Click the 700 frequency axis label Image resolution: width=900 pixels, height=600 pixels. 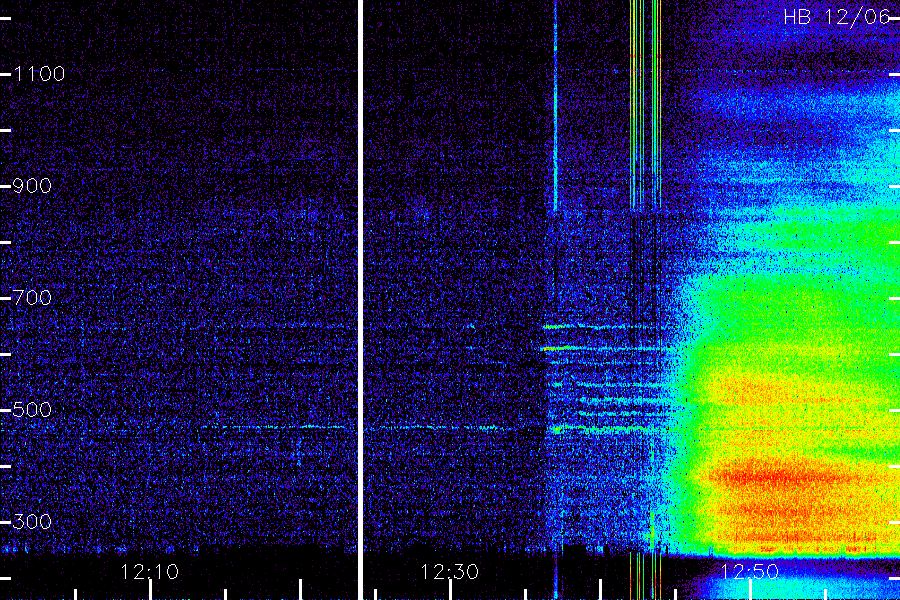(32, 298)
